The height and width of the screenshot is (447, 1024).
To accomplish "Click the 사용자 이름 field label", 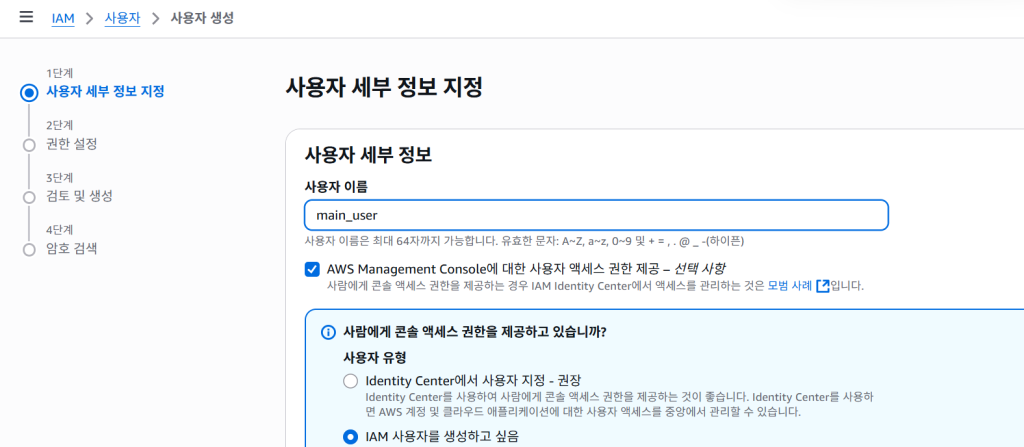I will 336,187.
